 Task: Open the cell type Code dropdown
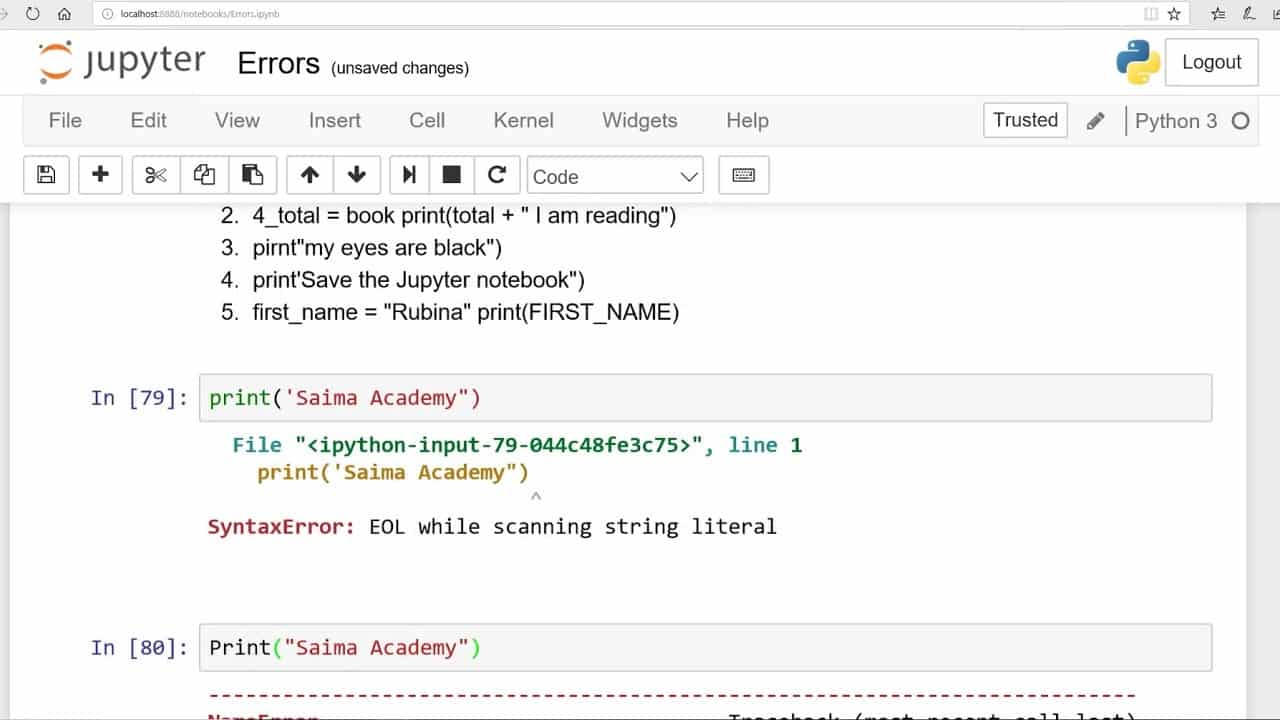615,176
